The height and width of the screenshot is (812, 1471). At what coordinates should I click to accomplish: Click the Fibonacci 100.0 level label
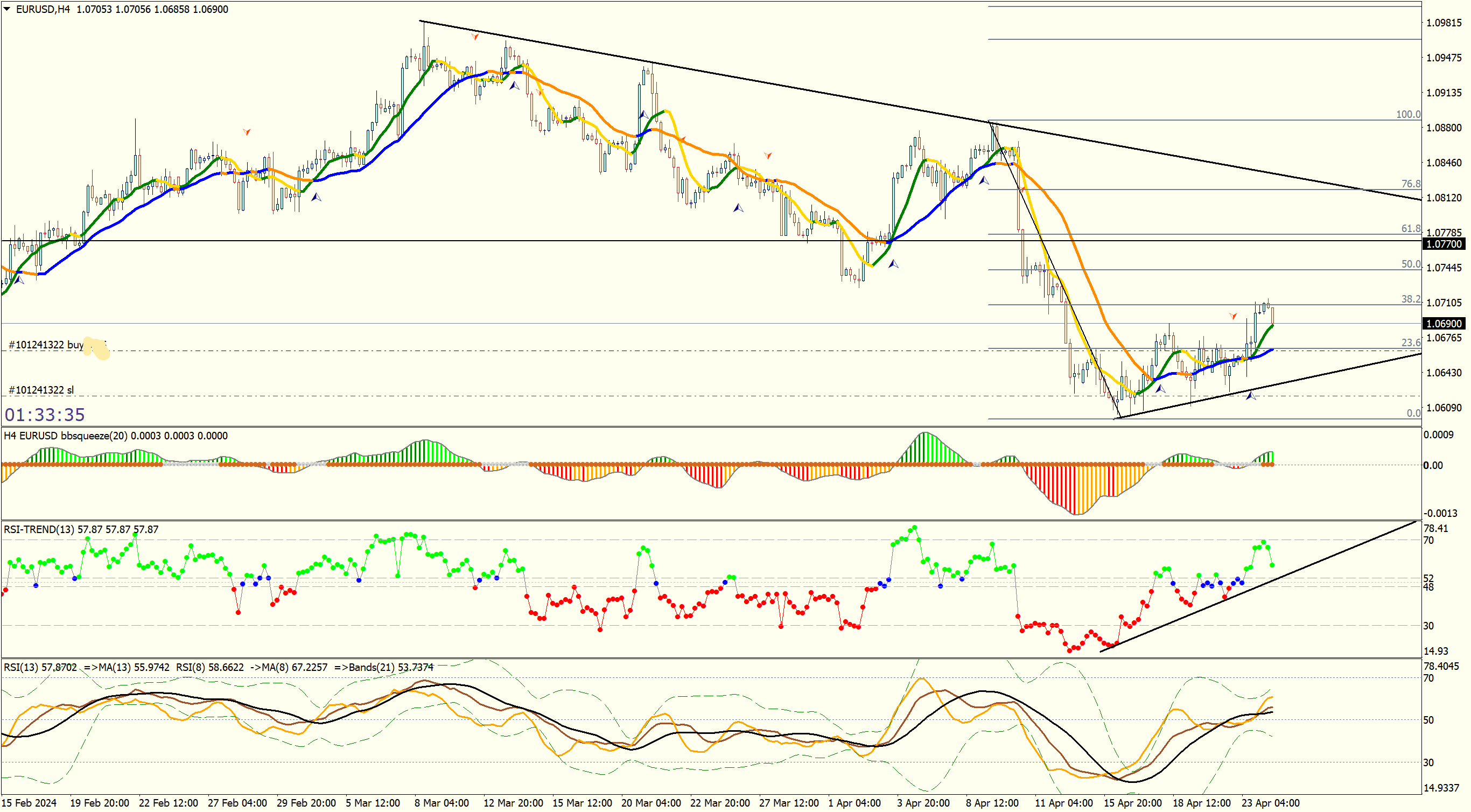point(1407,114)
